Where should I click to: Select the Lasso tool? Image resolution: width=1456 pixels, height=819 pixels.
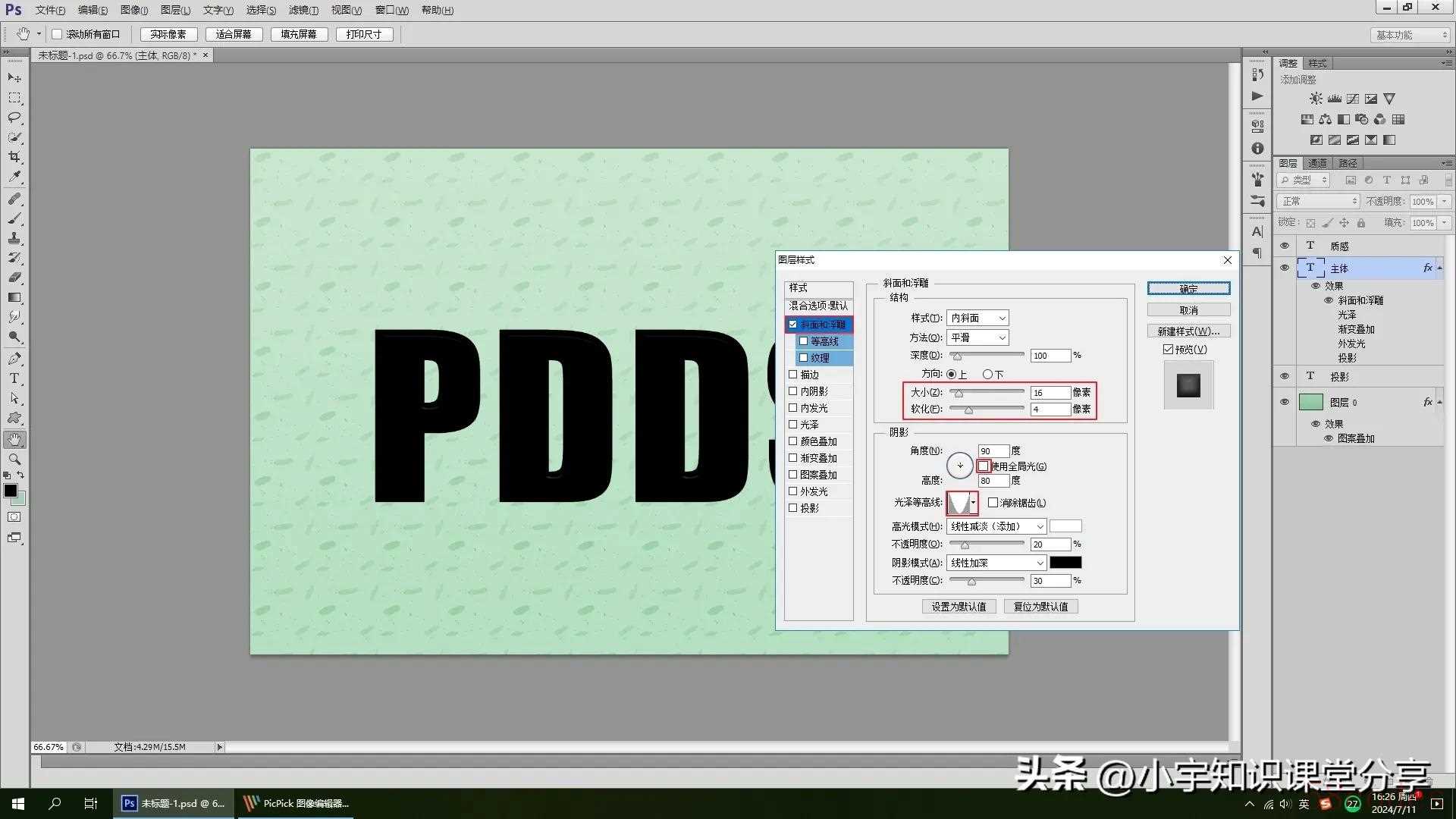(x=14, y=118)
